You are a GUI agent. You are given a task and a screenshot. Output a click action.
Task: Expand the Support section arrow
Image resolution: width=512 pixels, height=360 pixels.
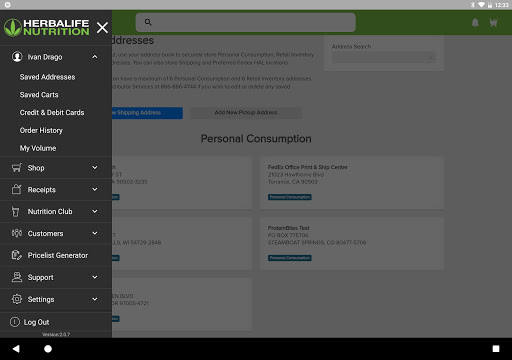[95, 277]
